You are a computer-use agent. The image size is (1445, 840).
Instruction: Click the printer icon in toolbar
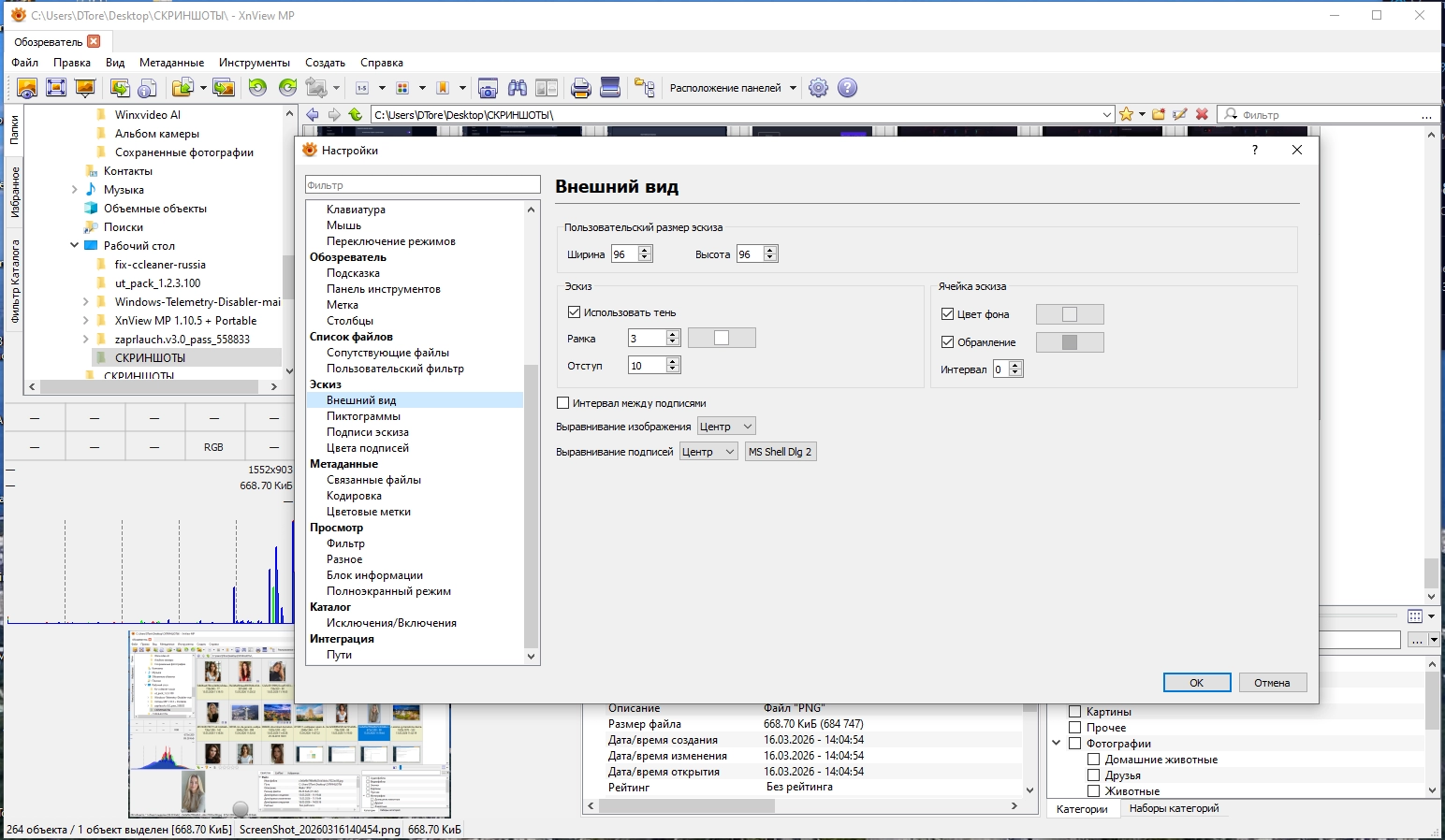tap(580, 88)
